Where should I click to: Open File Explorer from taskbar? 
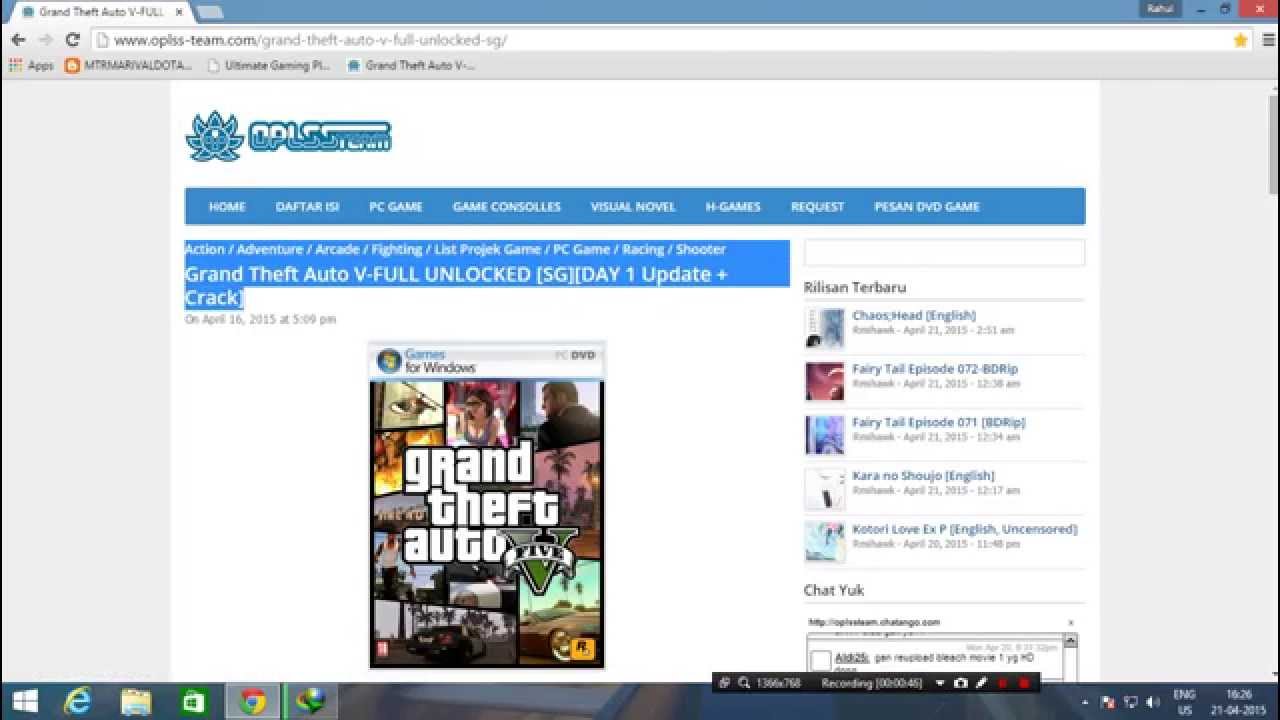click(x=136, y=702)
